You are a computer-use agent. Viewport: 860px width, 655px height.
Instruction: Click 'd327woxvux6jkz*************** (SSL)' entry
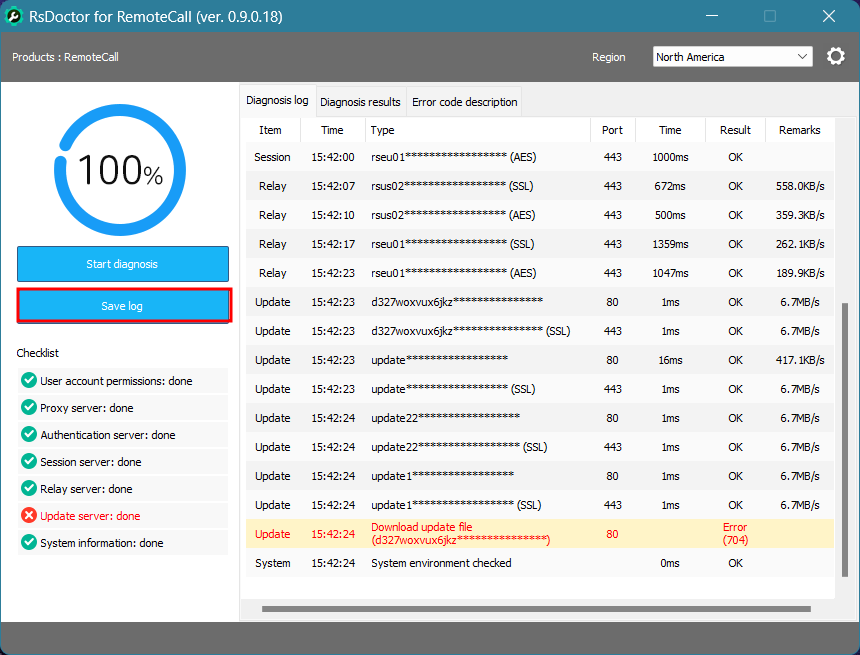[471, 331]
